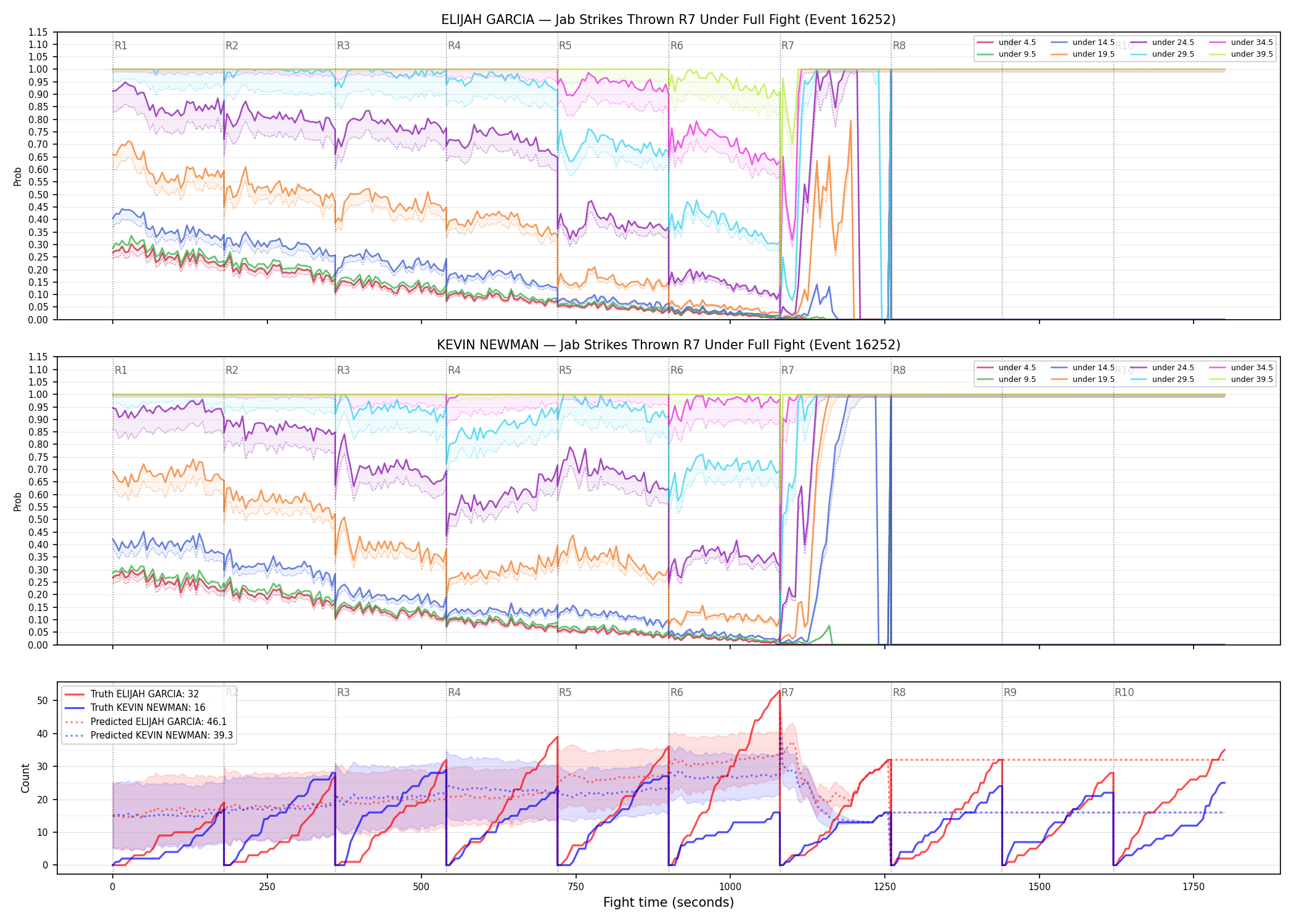Select 'under 29.5' legend entry in Kevin Newman chart
The height and width of the screenshot is (924, 1294).
tap(1162, 379)
